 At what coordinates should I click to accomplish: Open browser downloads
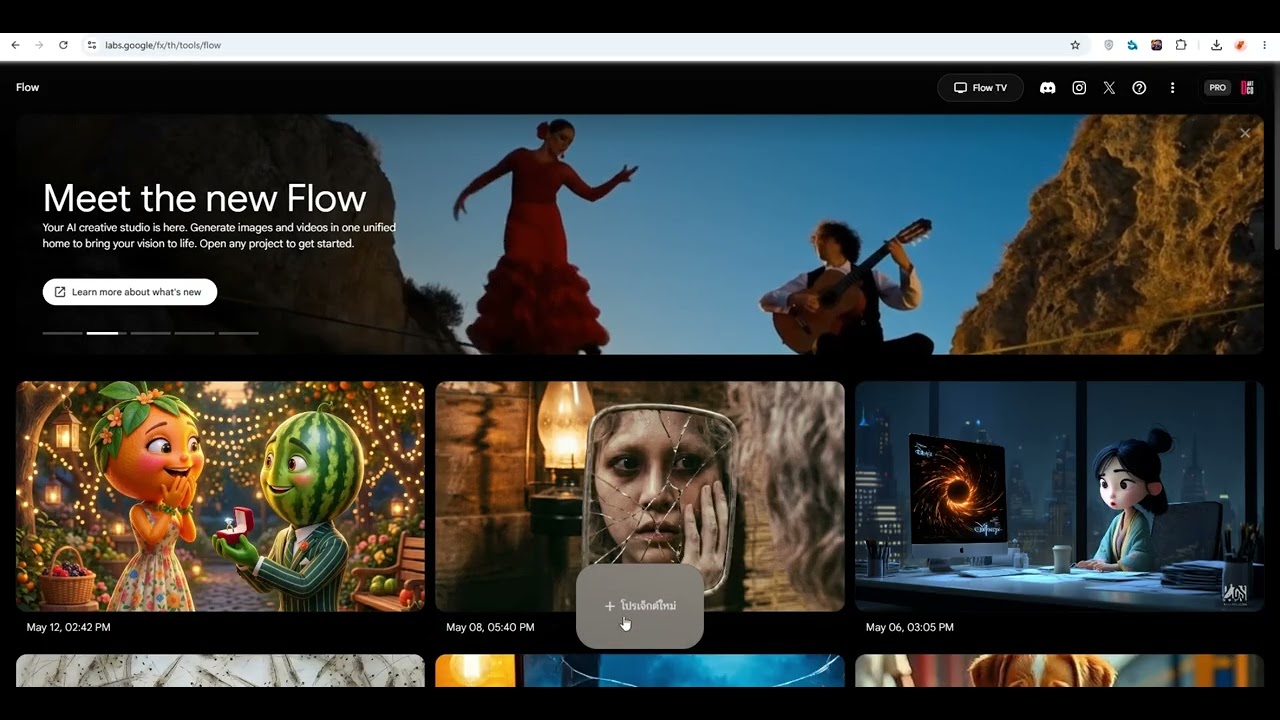pyautogui.click(x=1216, y=45)
